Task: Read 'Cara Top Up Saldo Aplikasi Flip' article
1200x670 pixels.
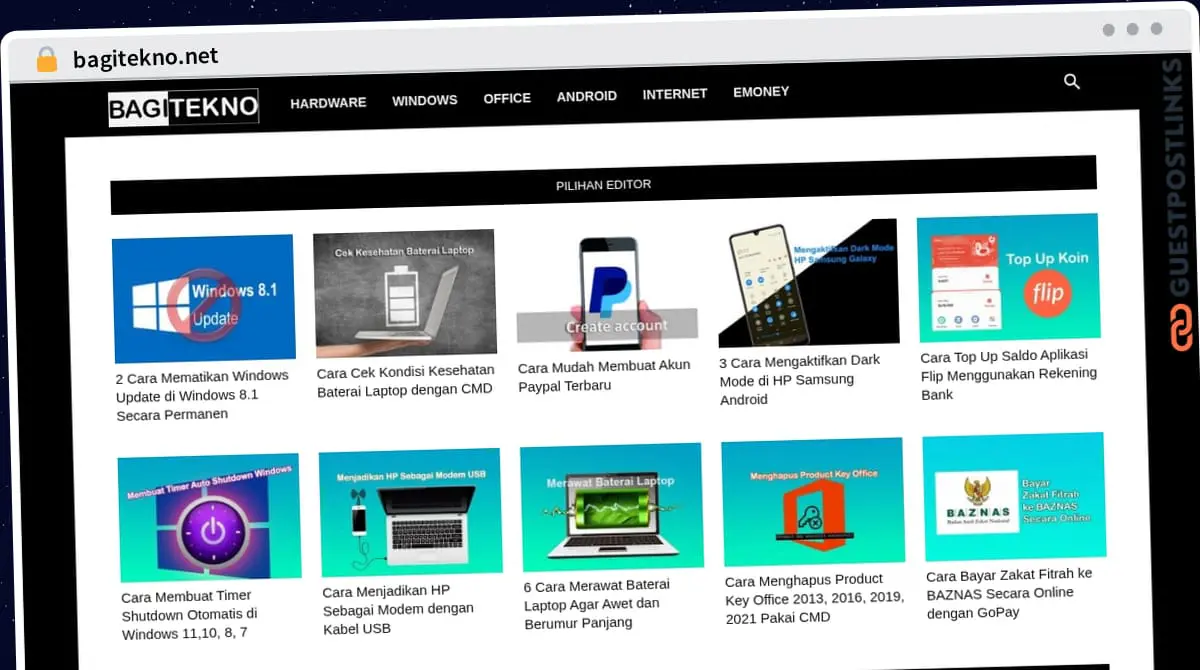Action: tap(1009, 374)
